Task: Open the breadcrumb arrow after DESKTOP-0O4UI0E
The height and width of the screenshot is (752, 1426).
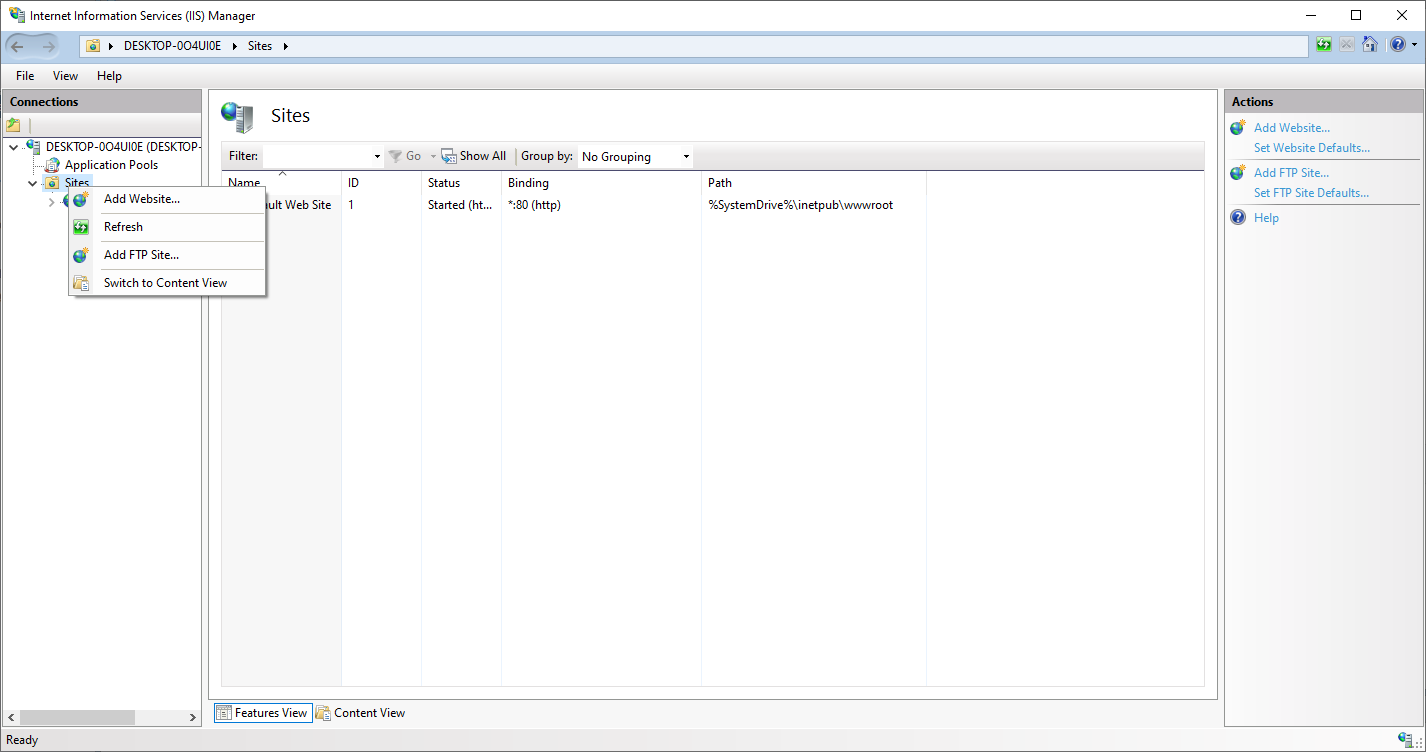Action: 235,46
